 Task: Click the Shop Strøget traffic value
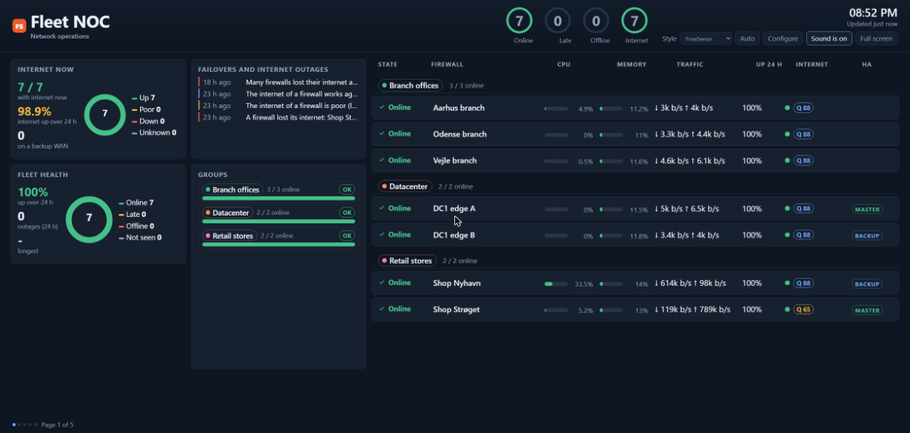coord(692,309)
